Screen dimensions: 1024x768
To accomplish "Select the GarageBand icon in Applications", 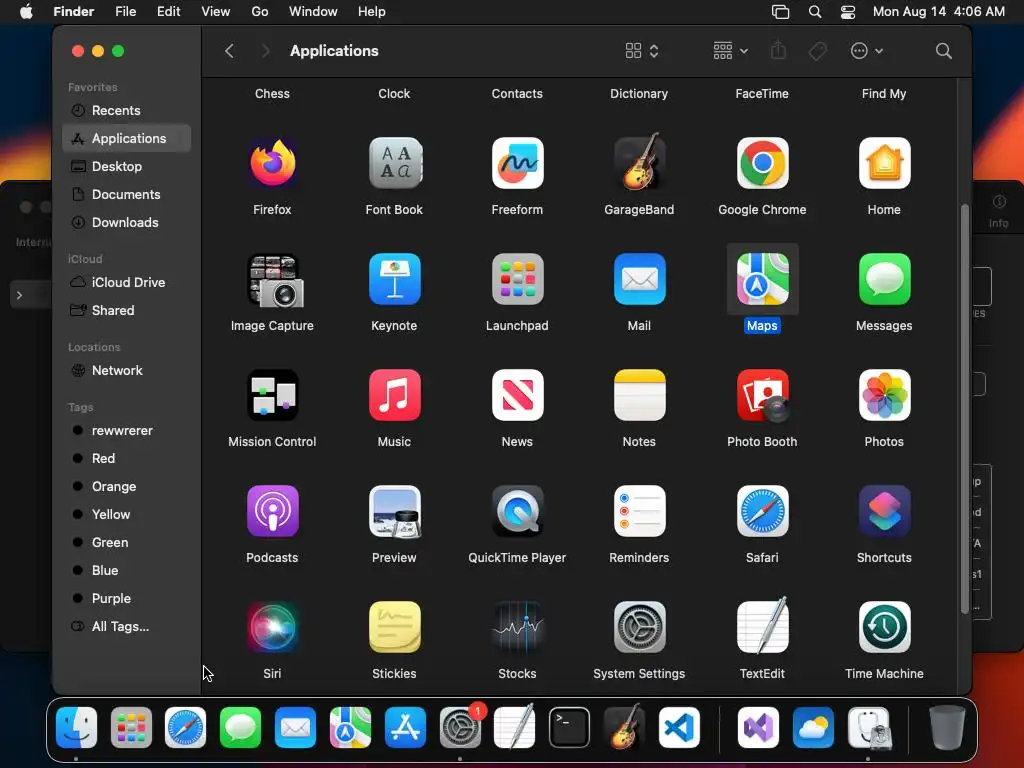I will click(x=639, y=162).
